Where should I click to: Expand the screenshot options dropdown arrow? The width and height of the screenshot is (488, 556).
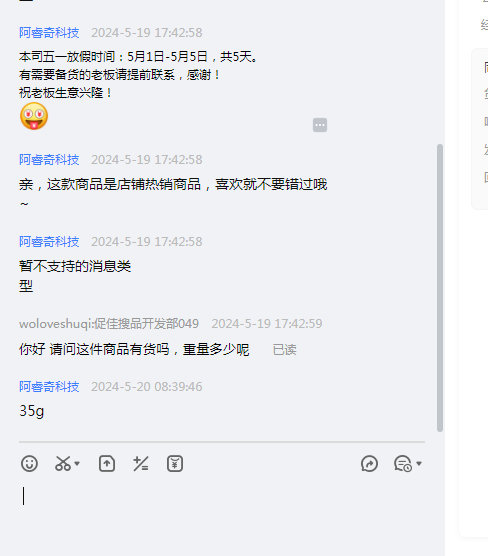(x=77, y=463)
